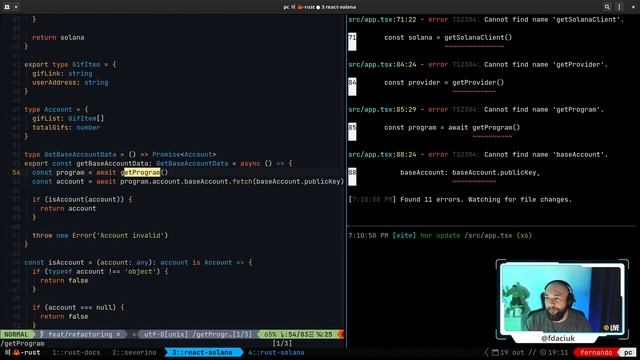Click baseAccount.publicKey in error output
The height and width of the screenshot is (360, 640).
(494, 172)
